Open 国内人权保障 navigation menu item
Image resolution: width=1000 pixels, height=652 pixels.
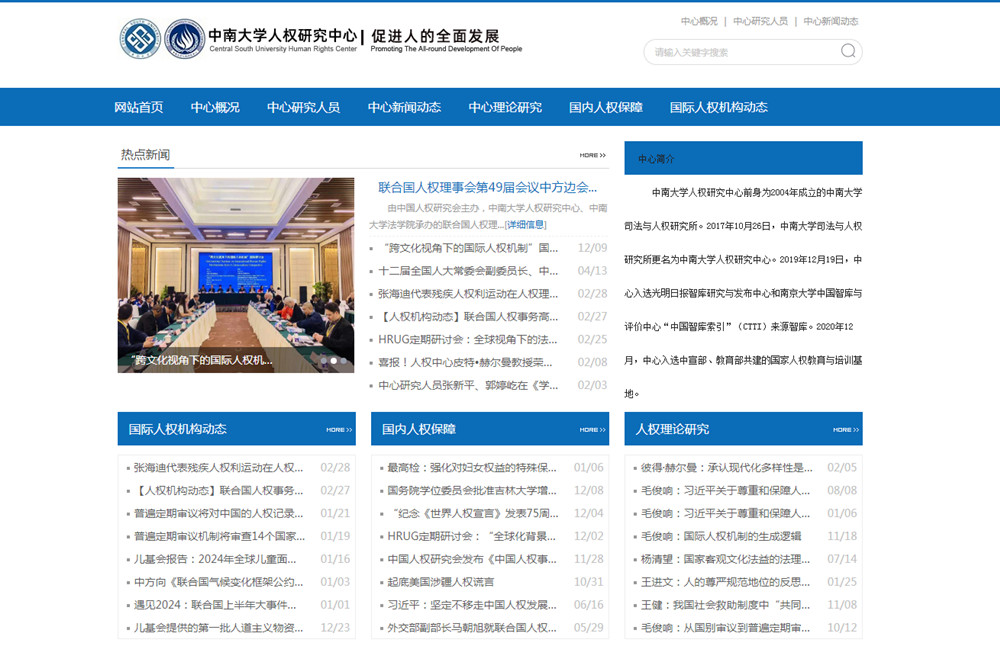click(x=606, y=107)
